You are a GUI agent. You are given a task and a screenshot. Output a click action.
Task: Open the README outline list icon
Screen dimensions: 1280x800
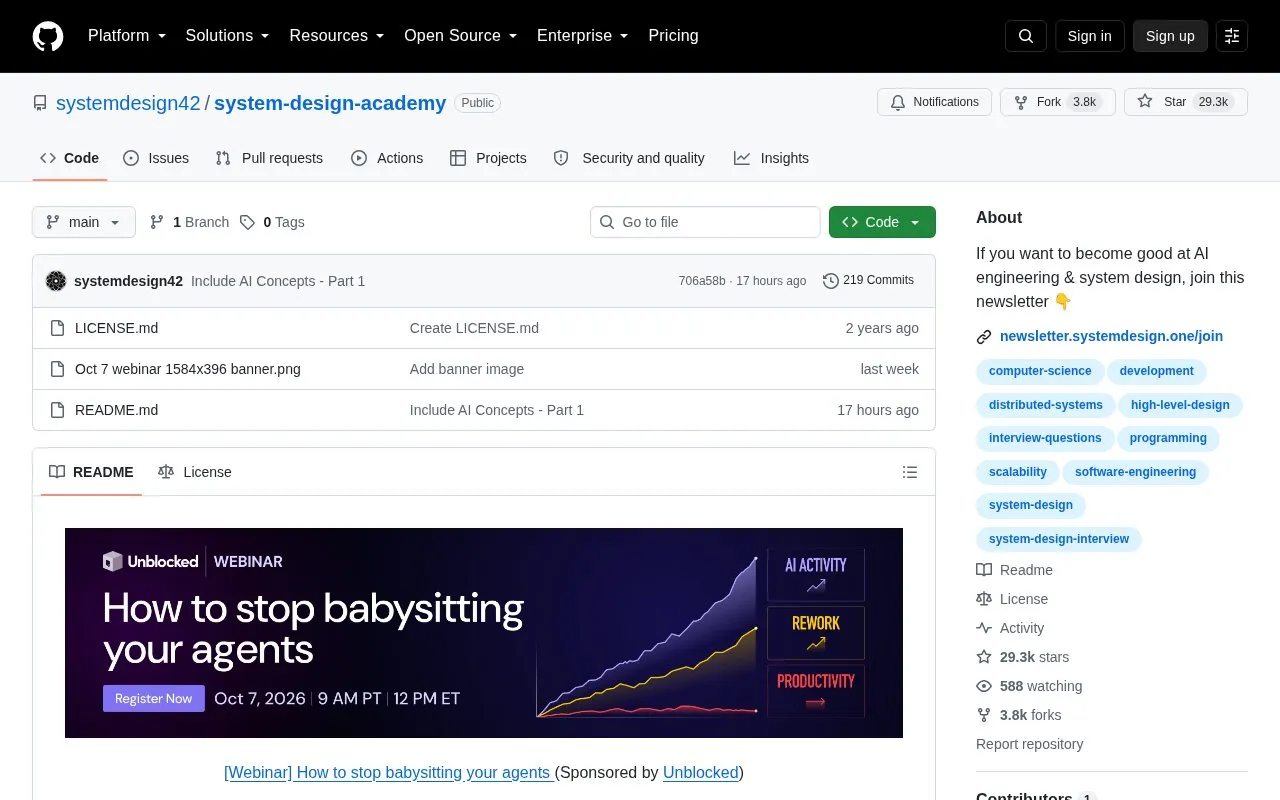(x=910, y=472)
